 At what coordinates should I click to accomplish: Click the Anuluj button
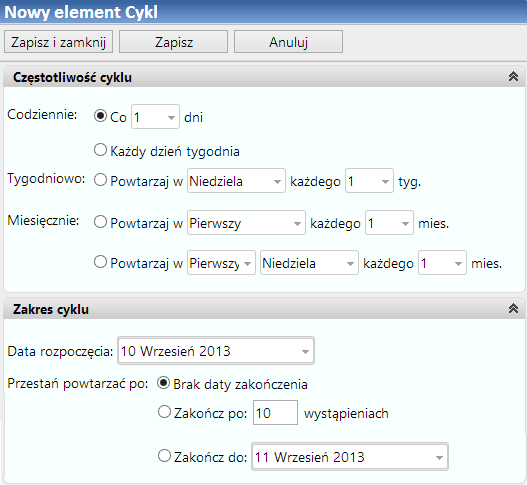pyautogui.click(x=288, y=42)
